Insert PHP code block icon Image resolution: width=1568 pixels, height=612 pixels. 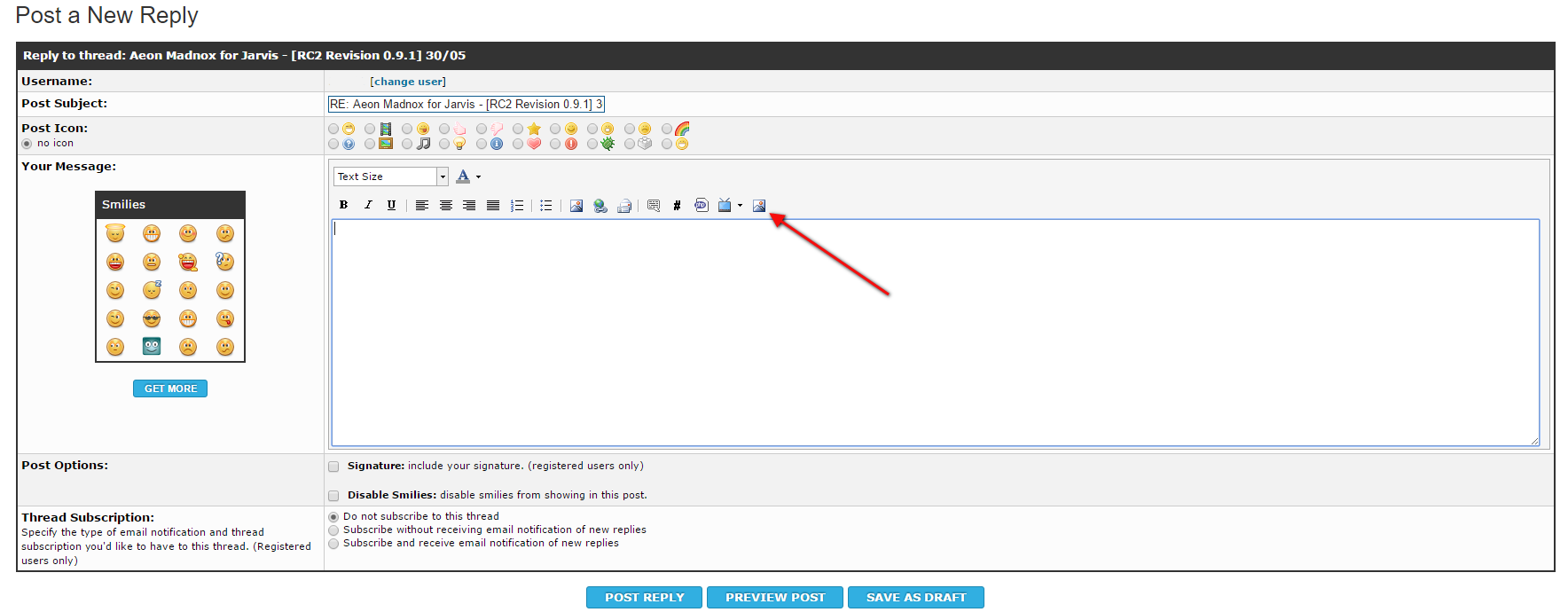tap(701, 205)
